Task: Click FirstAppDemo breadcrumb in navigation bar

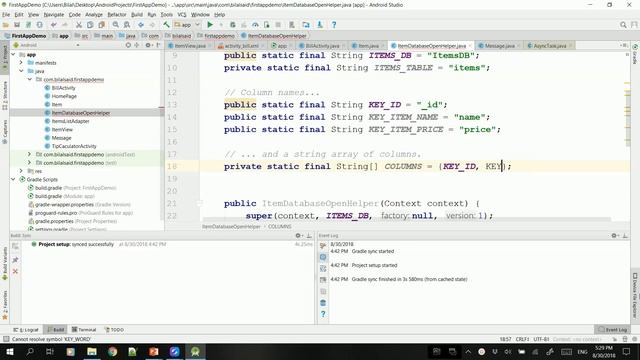Action: click(x=26, y=36)
